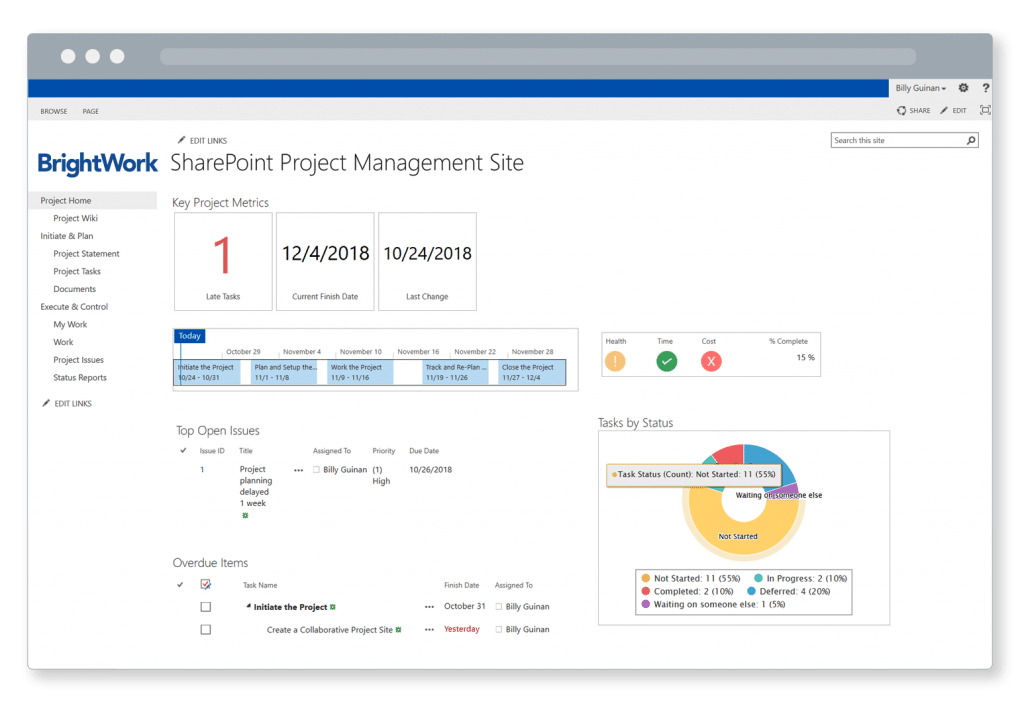This screenshot has width=1024, height=712.
Task: Open the Billy Guinan user dropdown
Action: point(920,88)
